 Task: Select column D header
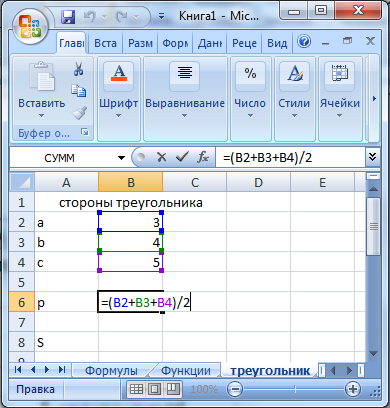tap(258, 182)
